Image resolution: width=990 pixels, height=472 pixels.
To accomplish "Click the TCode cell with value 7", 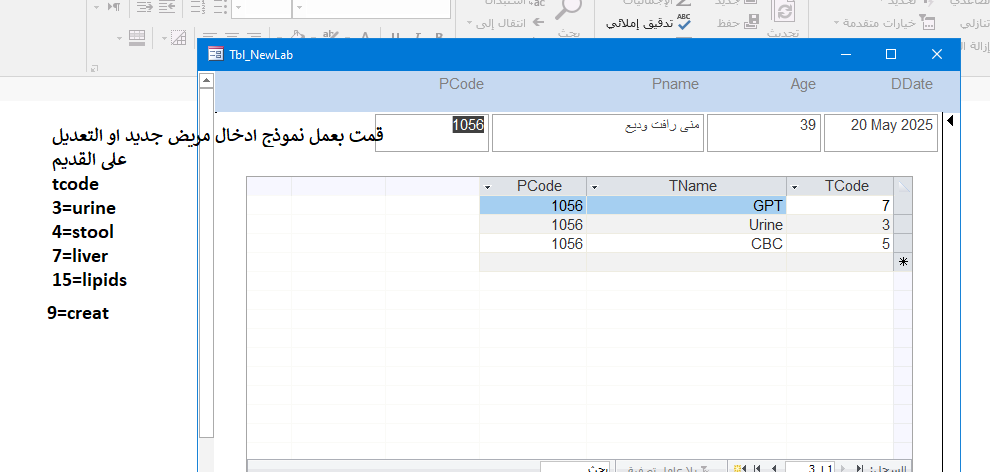I will click(840, 206).
